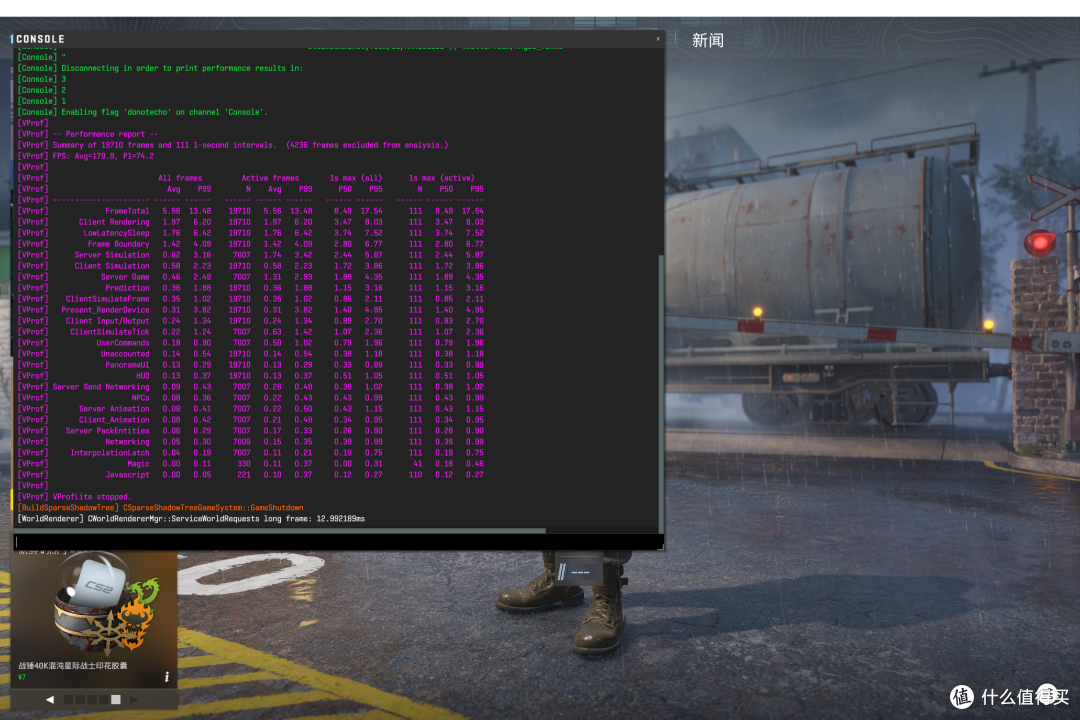This screenshot has width=1080, height=720.
Task: Click the PanoramaUI row label
Action: 127,366
